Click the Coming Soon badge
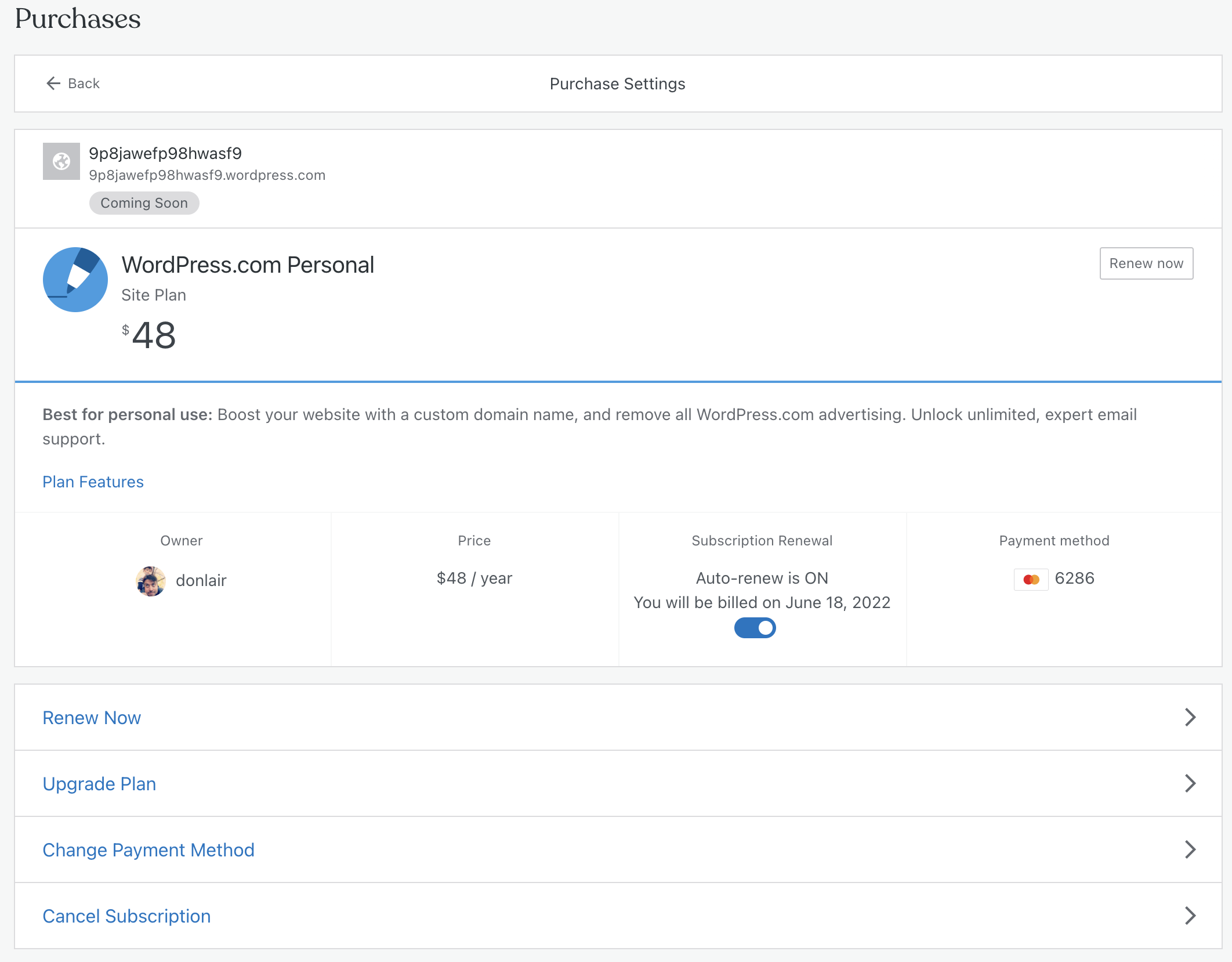1232x962 pixels. (x=144, y=203)
